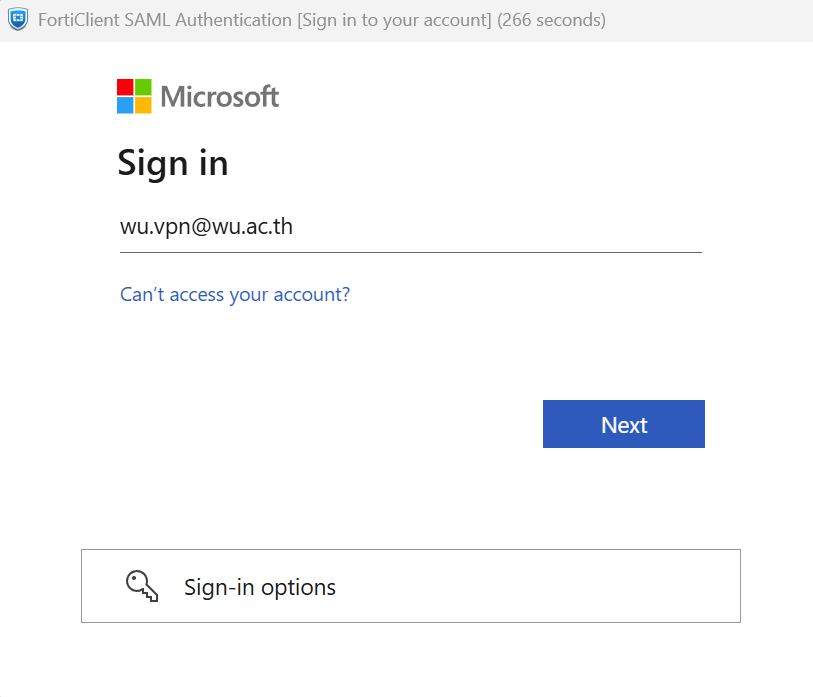
Task: Open the Sign-in options box
Action: pos(410,586)
